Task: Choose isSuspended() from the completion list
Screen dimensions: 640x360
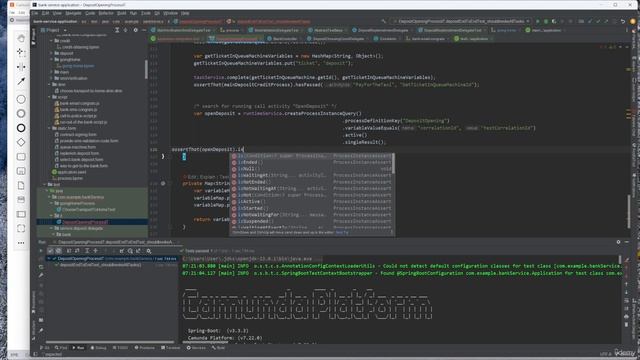Action: pos(311,221)
